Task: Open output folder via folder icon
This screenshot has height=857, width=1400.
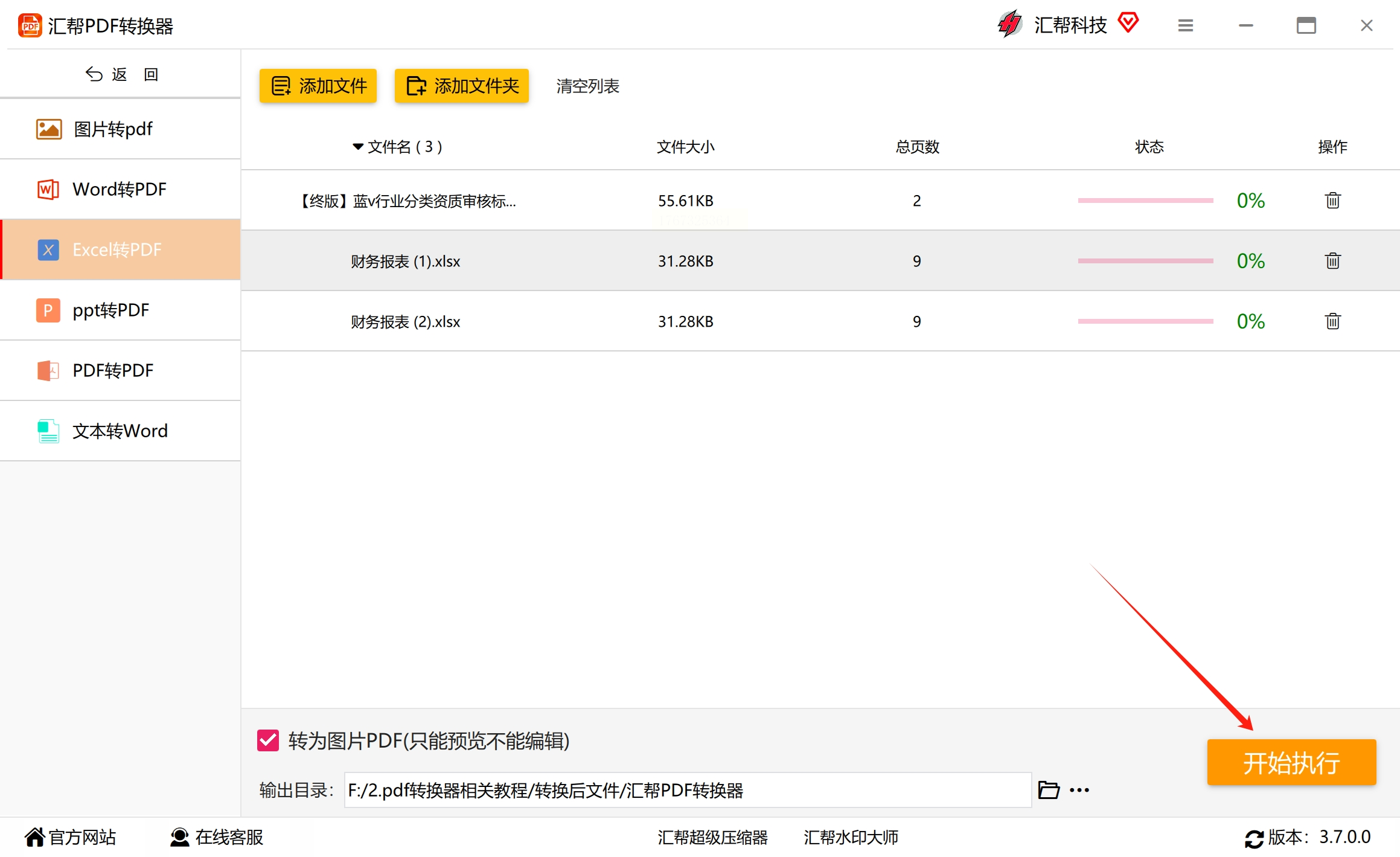Action: (1049, 790)
